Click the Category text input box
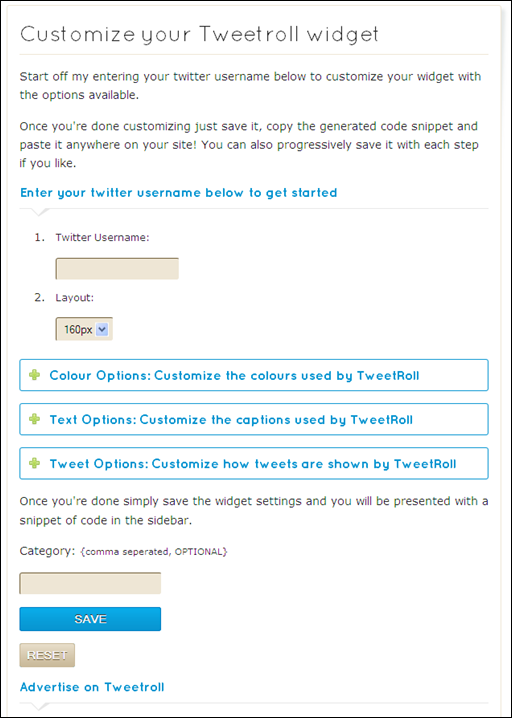The width and height of the screenshot is (512, 718). click(x=90, y=583)
